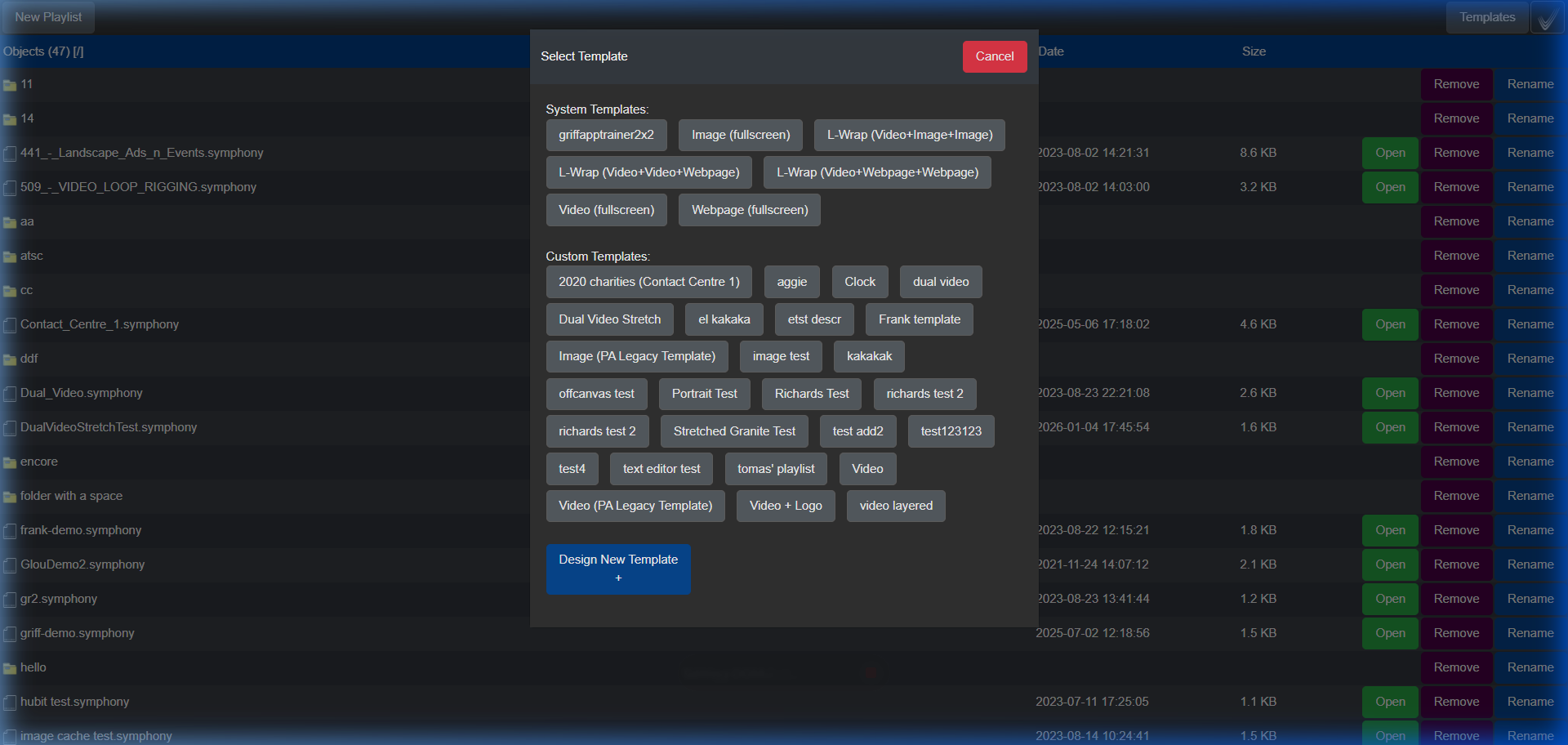Click folder icon for 'ddf'
This screenshot has height=745, width=1568.
[10, 359]
